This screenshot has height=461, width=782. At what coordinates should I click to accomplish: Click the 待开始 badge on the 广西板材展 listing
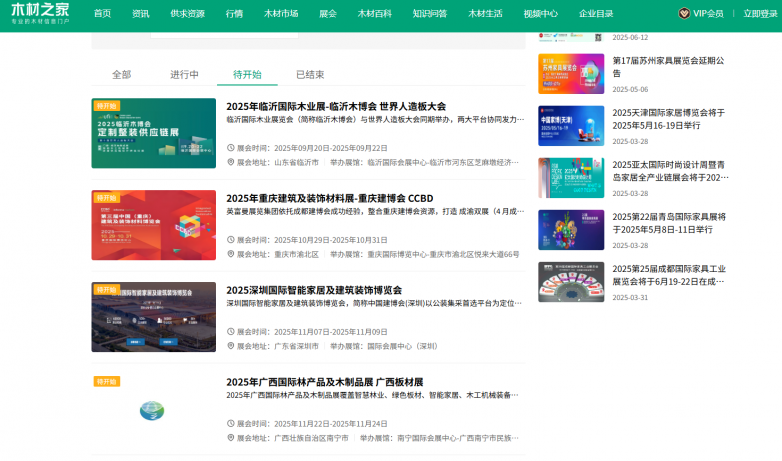tap(106, 381)
